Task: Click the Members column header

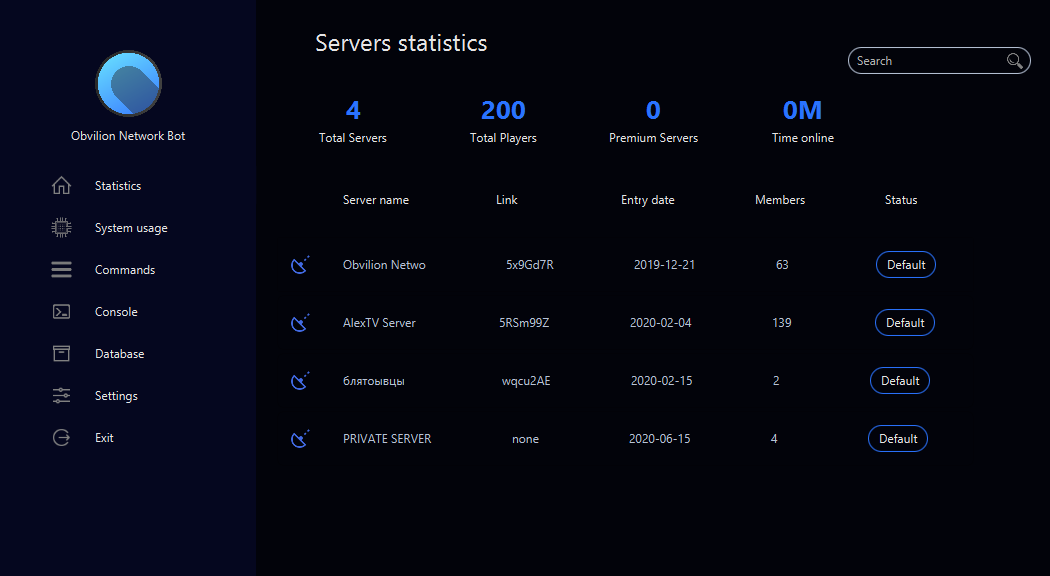Action: coord(780,200)
